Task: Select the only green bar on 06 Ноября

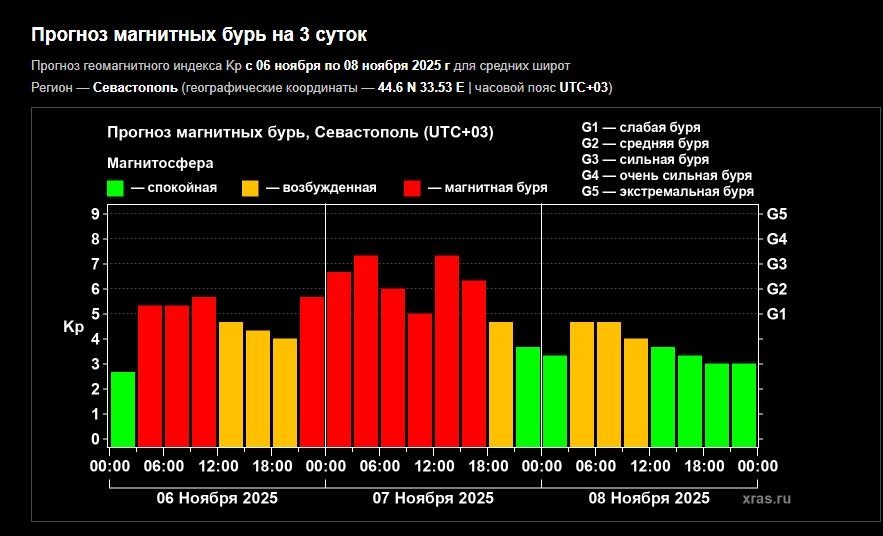Action: click(123, 409)
